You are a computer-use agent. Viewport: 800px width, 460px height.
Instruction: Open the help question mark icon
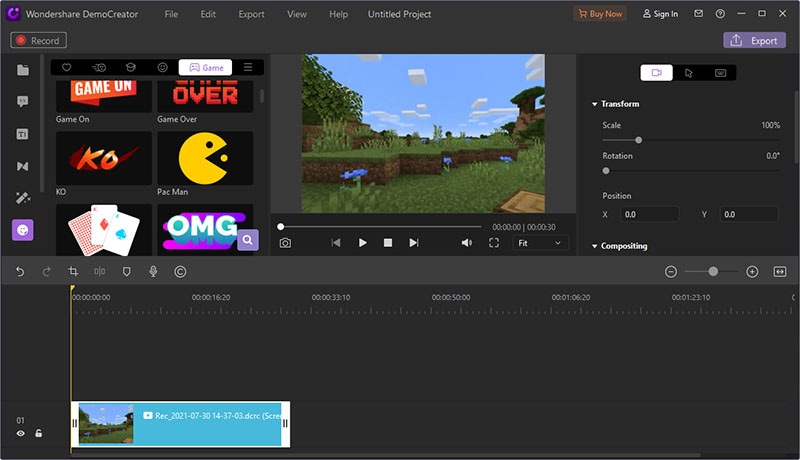click(x=720, y=14)
